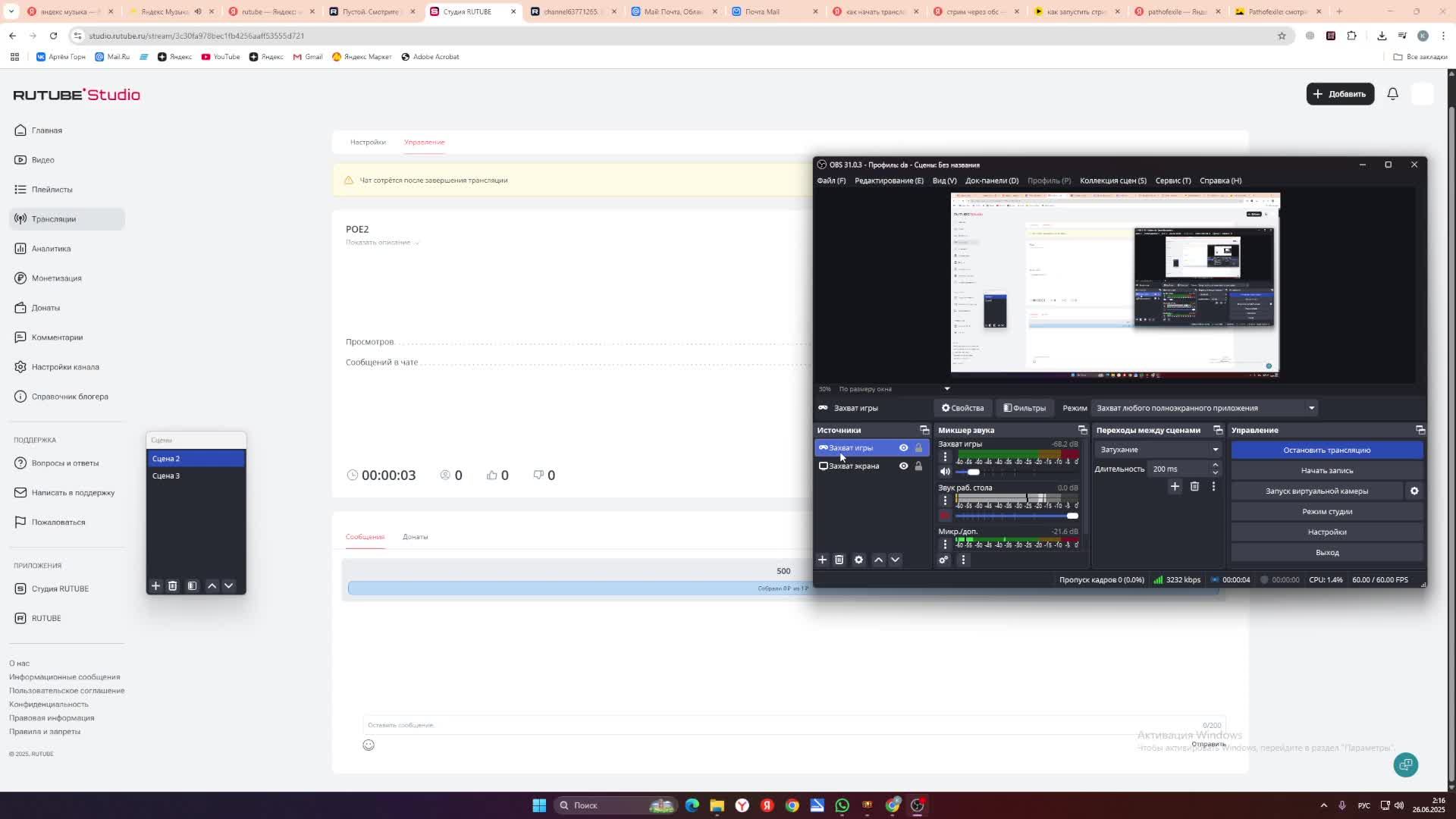This screenshot has width=1456, height=819.
Task: Open source properties gear in Sources toolbar
Action: pos(858,560)
